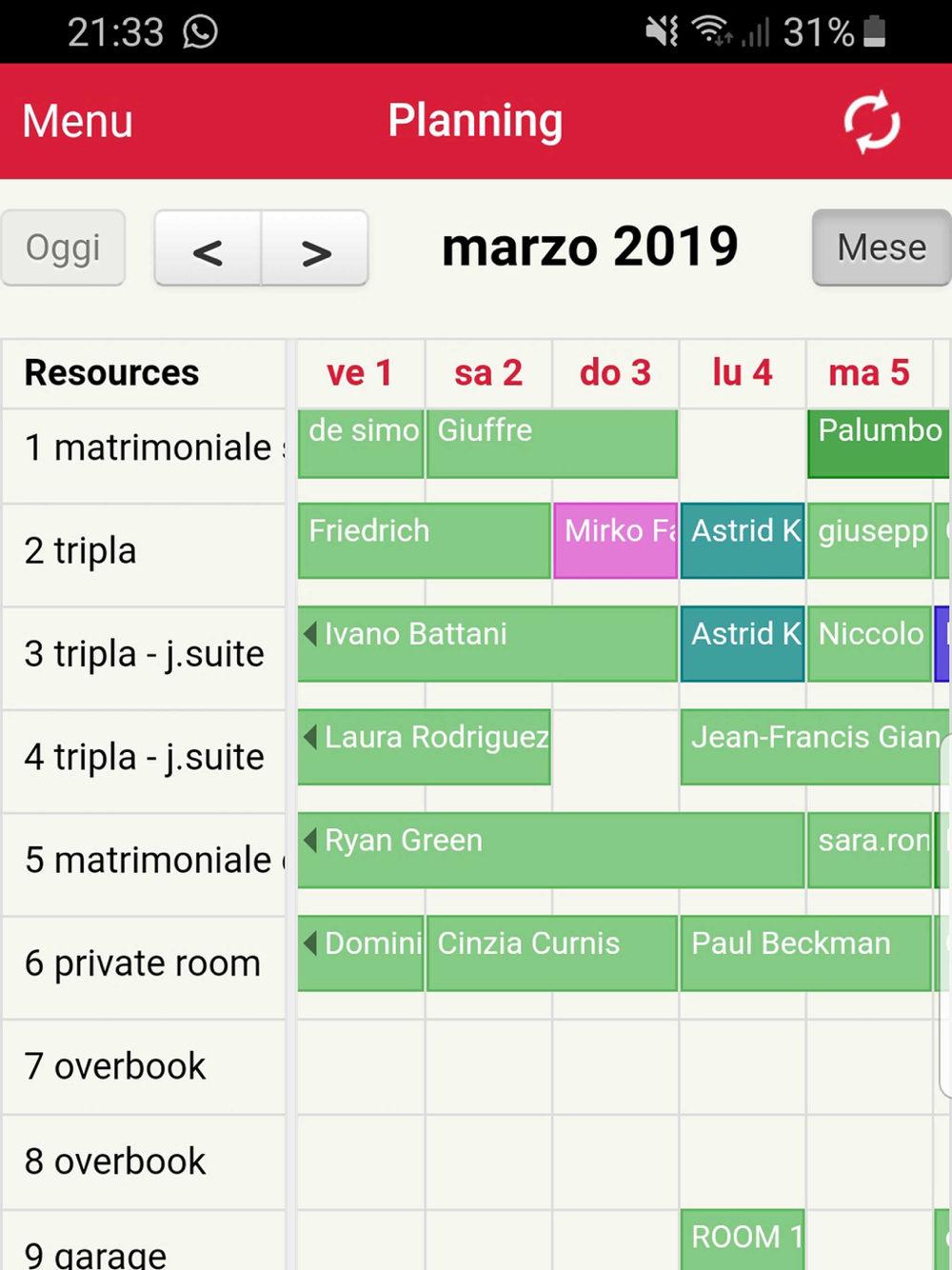Tap the battery status icon
Screen dimensions: 952x1270
(874, 31)
